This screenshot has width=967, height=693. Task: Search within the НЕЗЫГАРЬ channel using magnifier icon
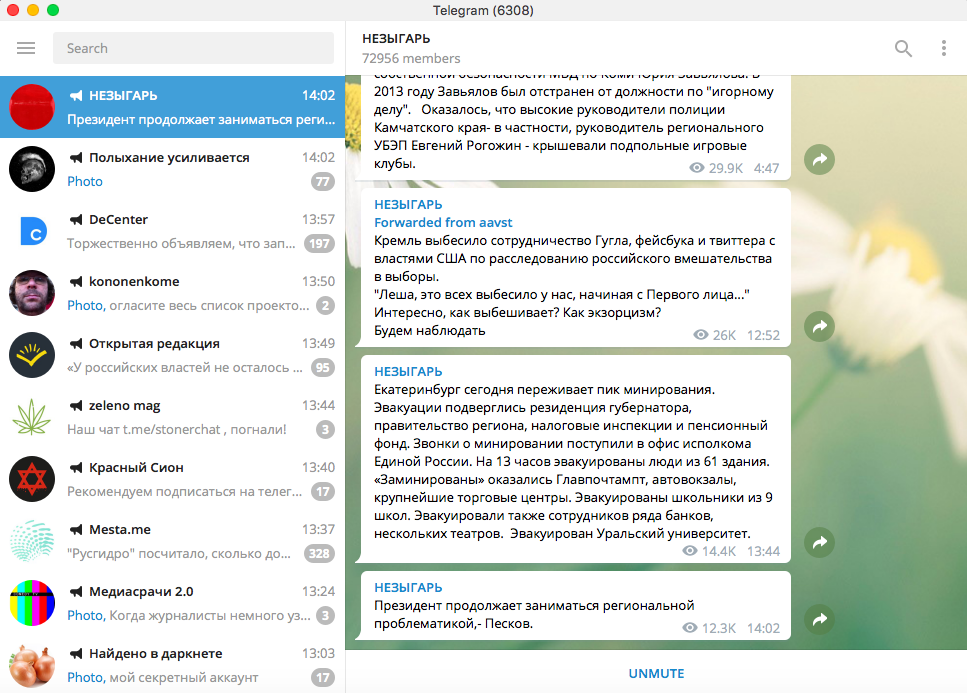pyautogui.click(x=903, y=48)
